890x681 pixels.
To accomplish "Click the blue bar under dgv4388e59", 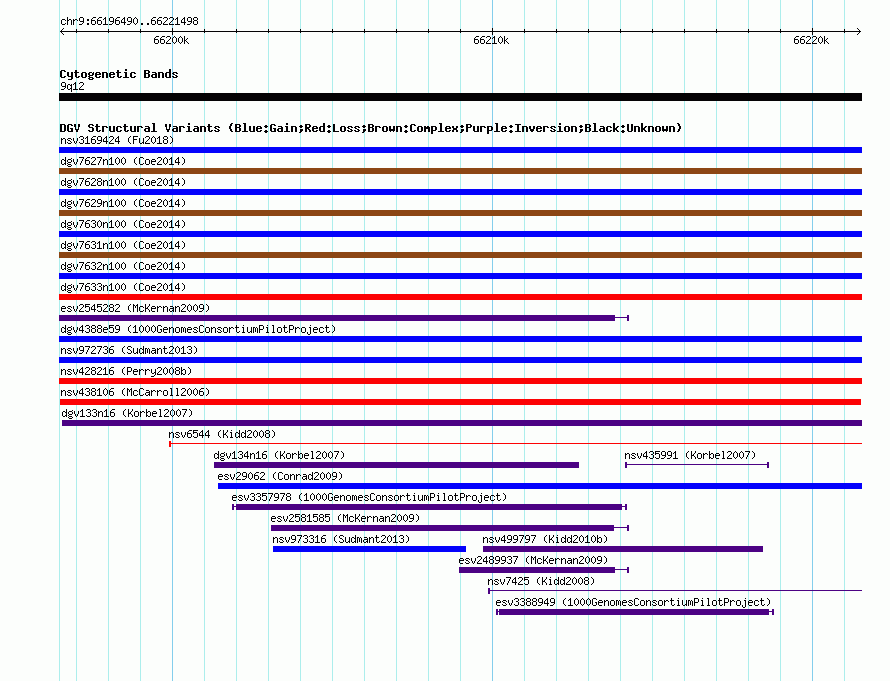I will [460, 339].
